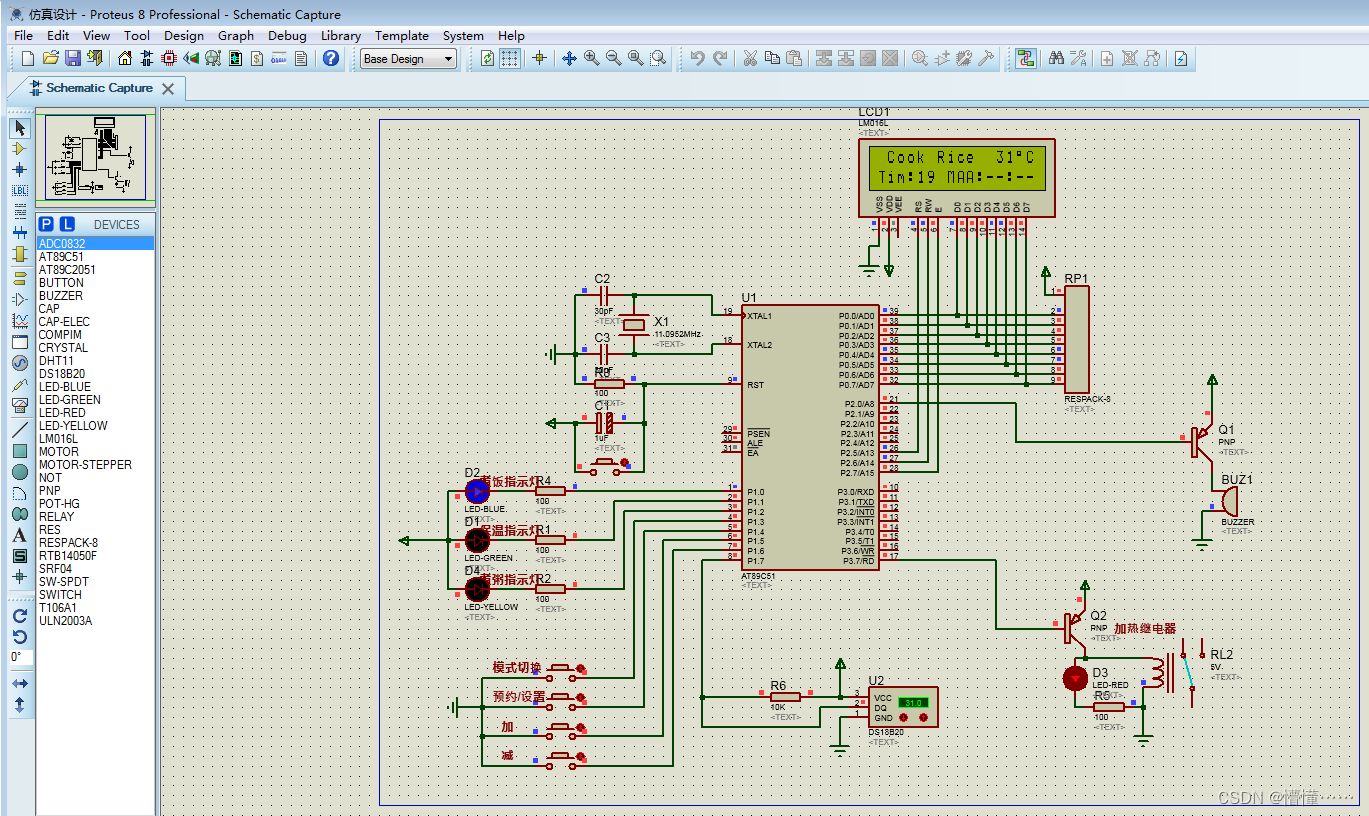Click the P pick devices button
This screenshot has width=1369, height=816.
(x=47, y=224)
